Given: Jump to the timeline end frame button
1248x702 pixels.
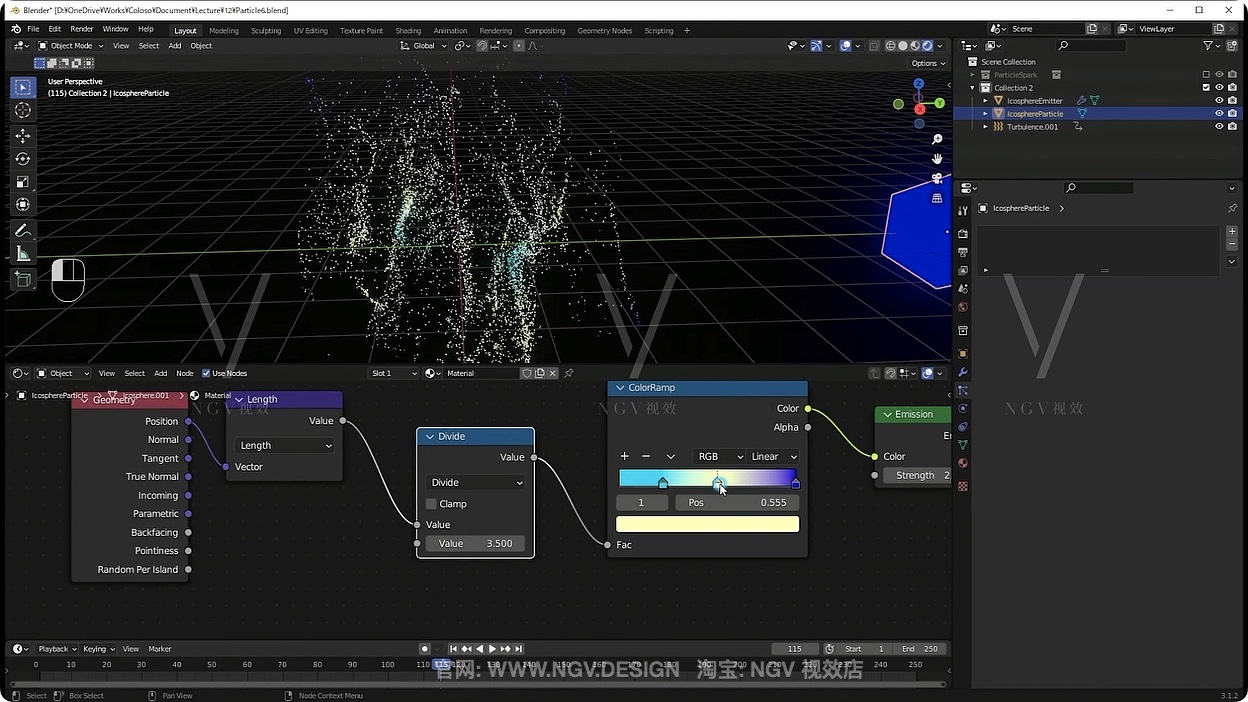Looking at the screenshot, I should pyautogui.click(x=518, y=649).
